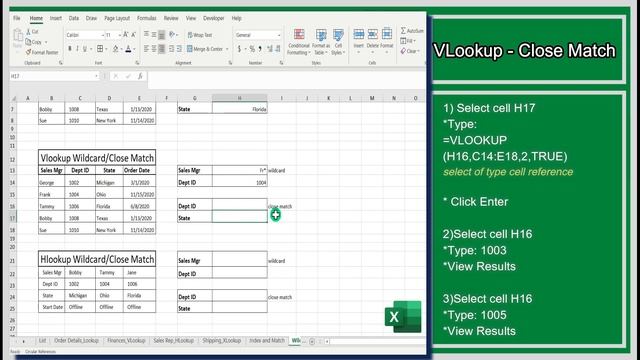640x360 pixels.
Task: Toggle Top Align
Action: coord(147,35)
